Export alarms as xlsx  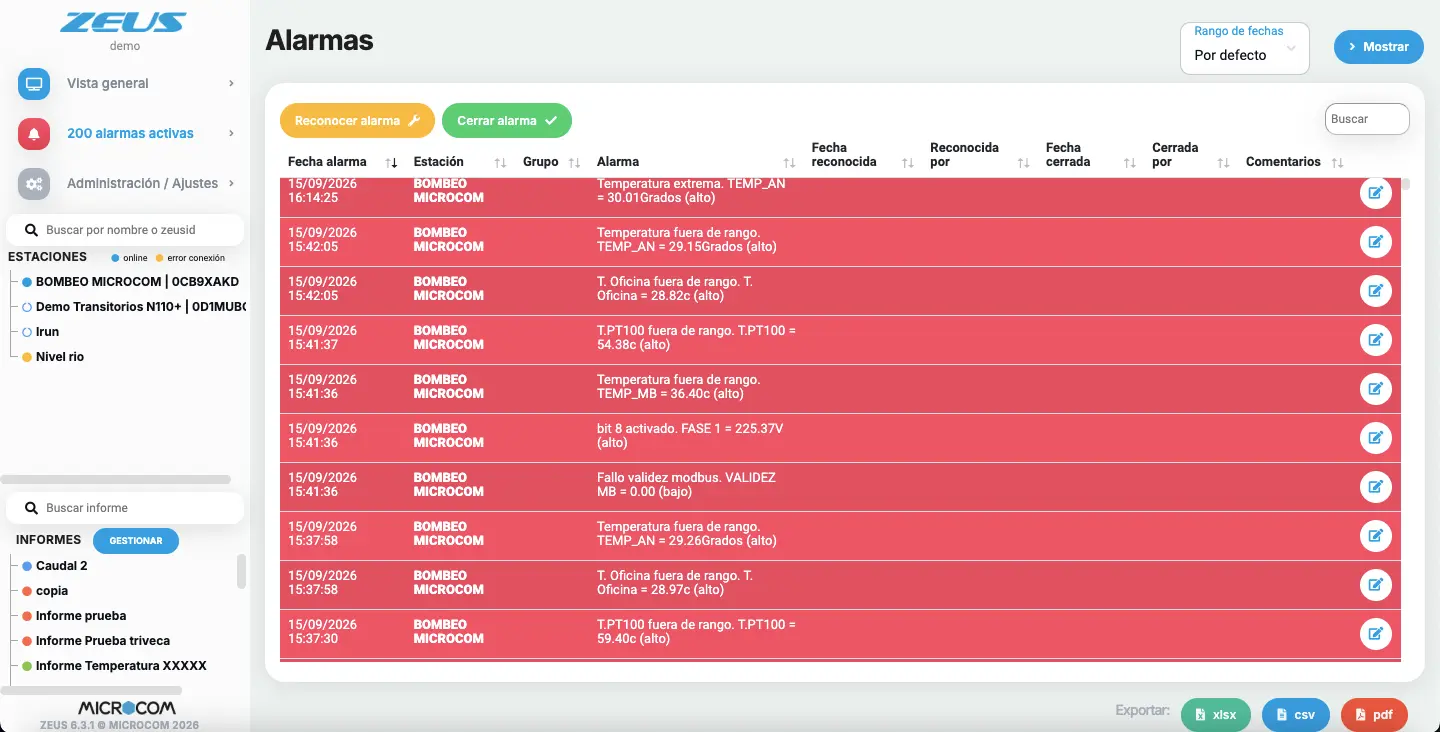click(1216, 715)
